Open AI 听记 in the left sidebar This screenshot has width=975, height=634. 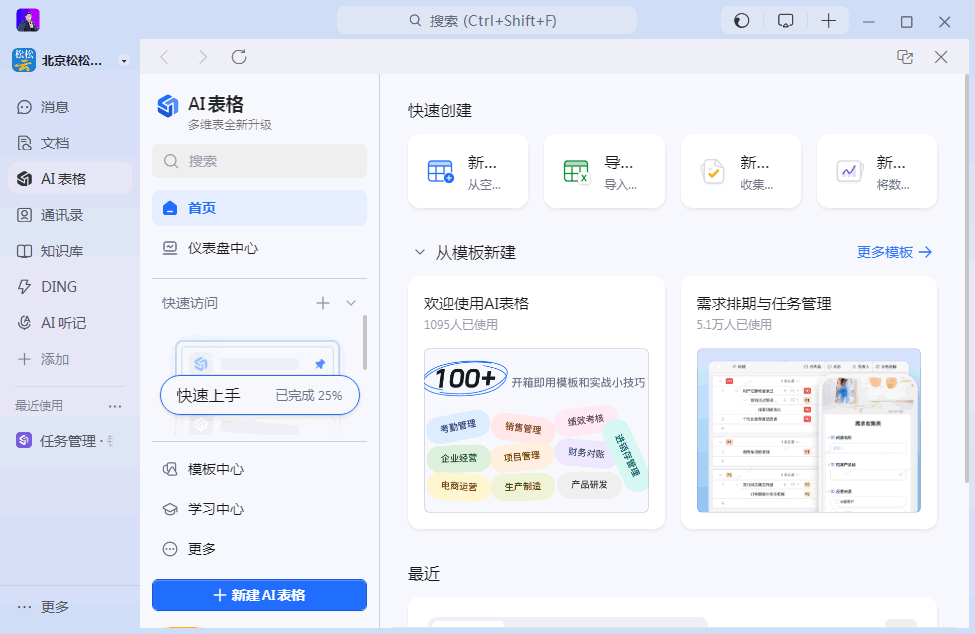point(70,323)
